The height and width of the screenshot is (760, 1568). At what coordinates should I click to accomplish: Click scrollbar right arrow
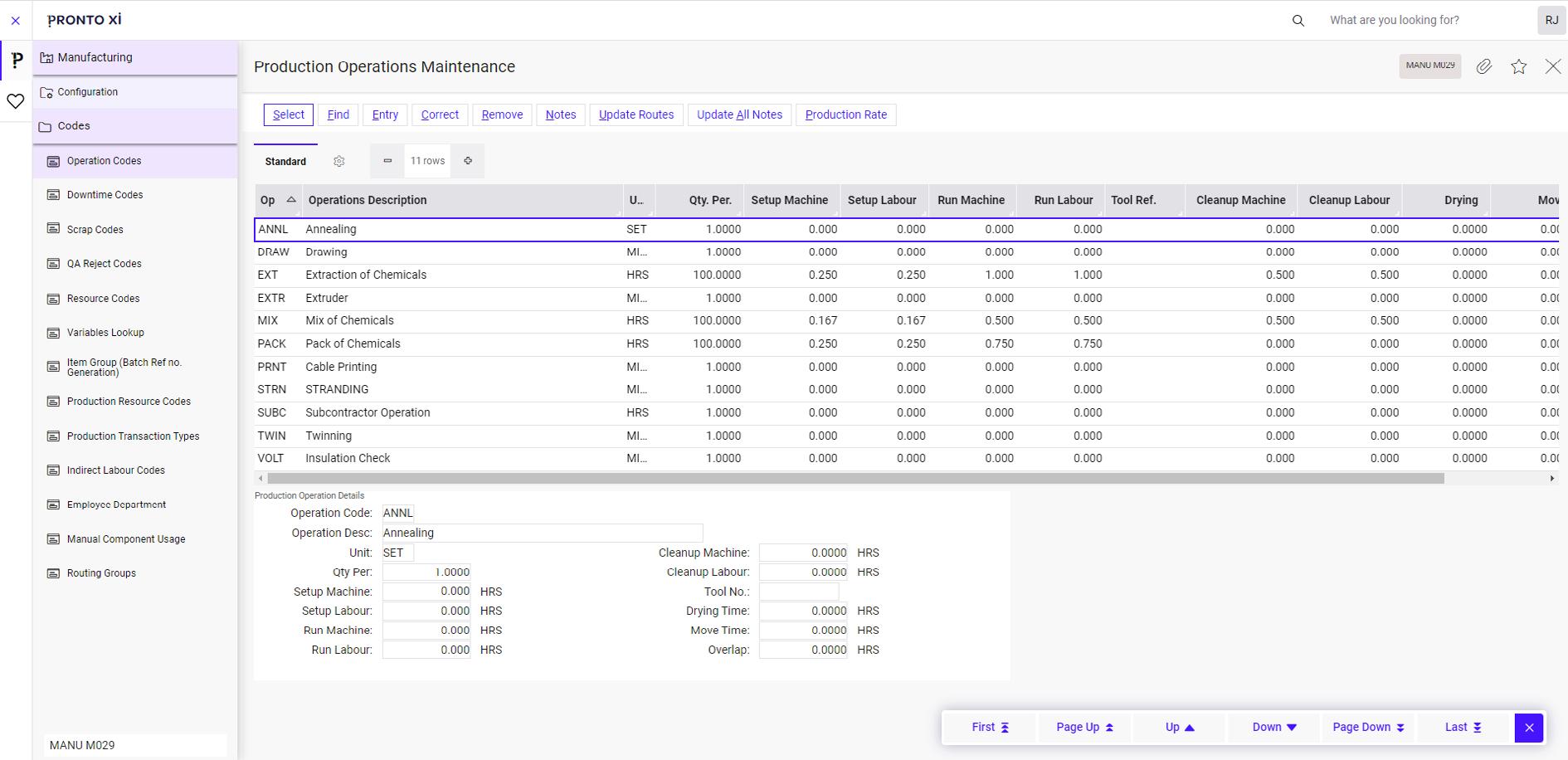(1552, 479)
